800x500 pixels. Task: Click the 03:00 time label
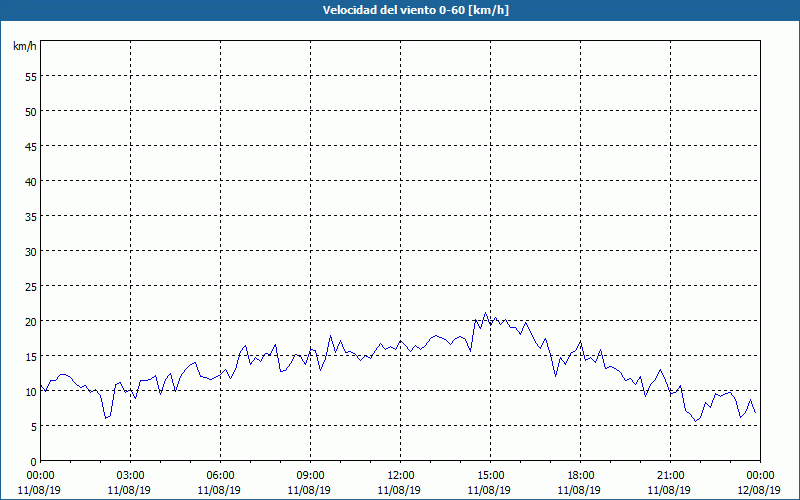tap(131, 476)
